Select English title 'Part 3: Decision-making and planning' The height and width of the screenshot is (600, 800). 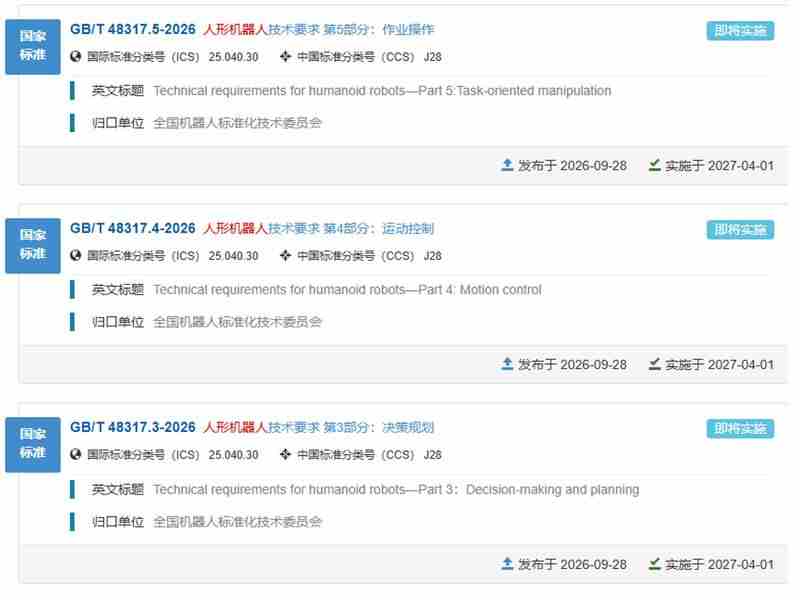click(529, 490)
